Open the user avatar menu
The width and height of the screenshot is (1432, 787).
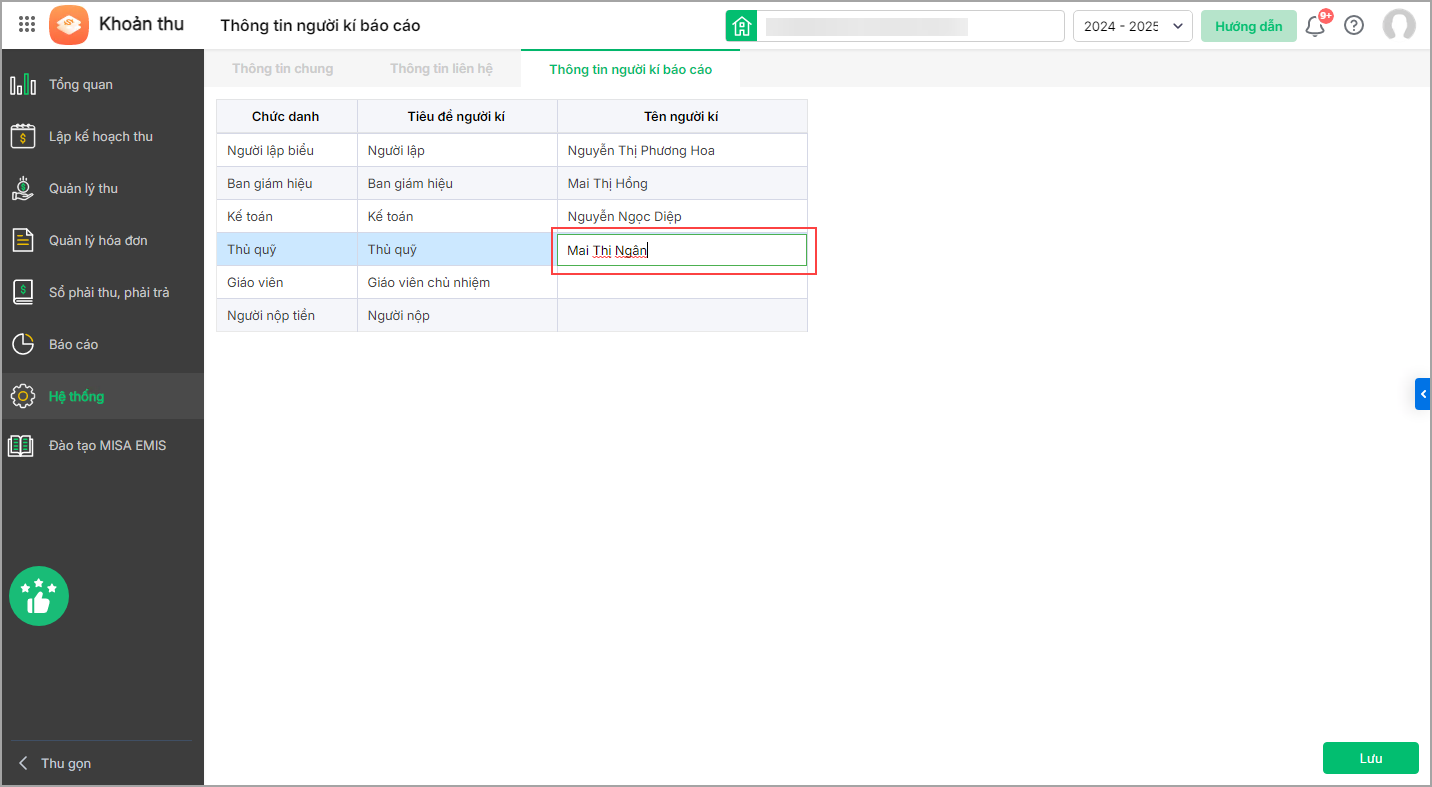(1399, 26)
